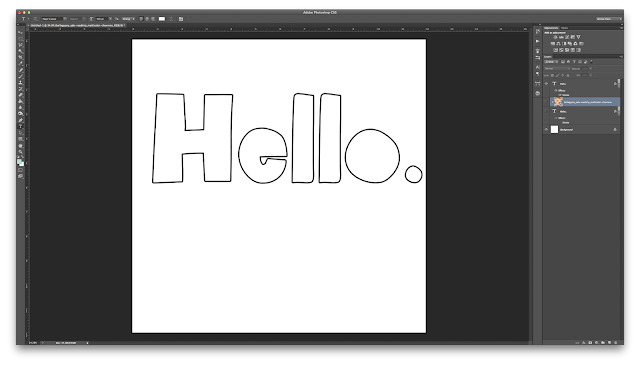Screen dimensions: 640x366
Task: Select the Layers panel tab
Action: (548, 57)
